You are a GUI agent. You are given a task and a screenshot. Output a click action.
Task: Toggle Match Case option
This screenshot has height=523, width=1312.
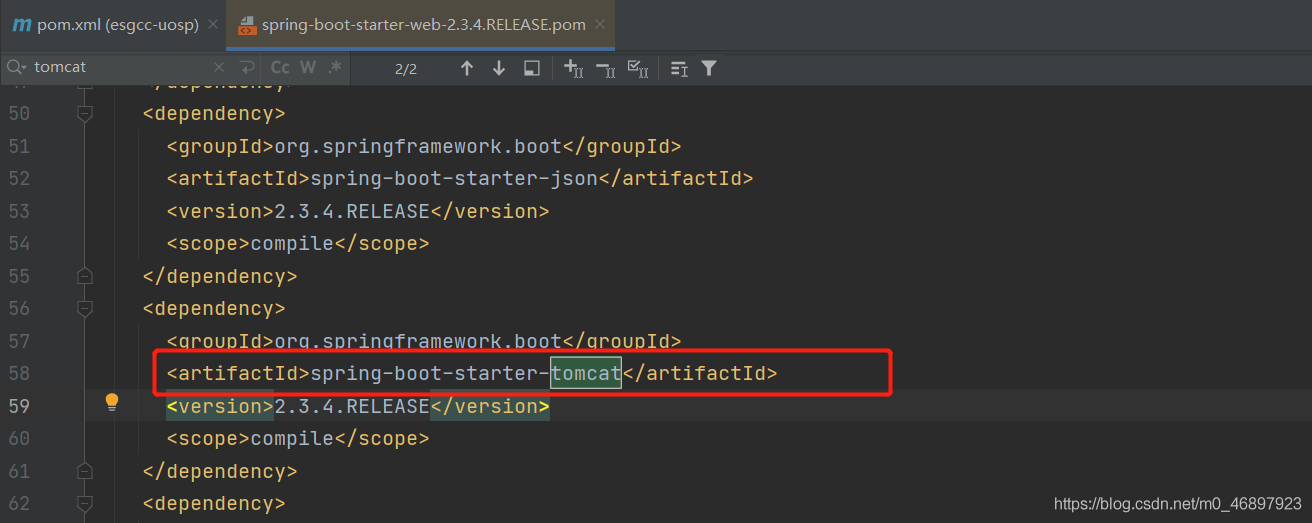point(280,68)
